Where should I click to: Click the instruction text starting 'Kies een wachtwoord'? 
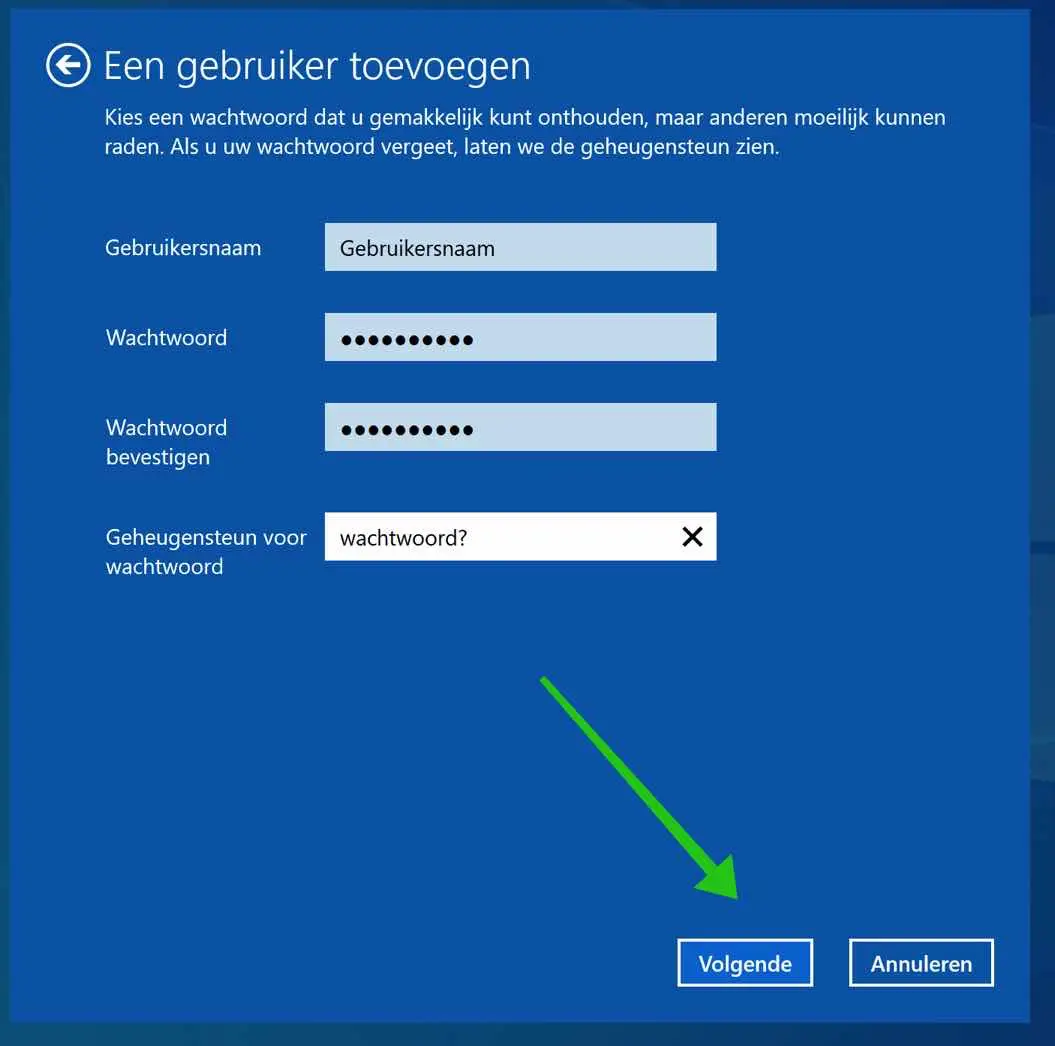pos(525,132)
